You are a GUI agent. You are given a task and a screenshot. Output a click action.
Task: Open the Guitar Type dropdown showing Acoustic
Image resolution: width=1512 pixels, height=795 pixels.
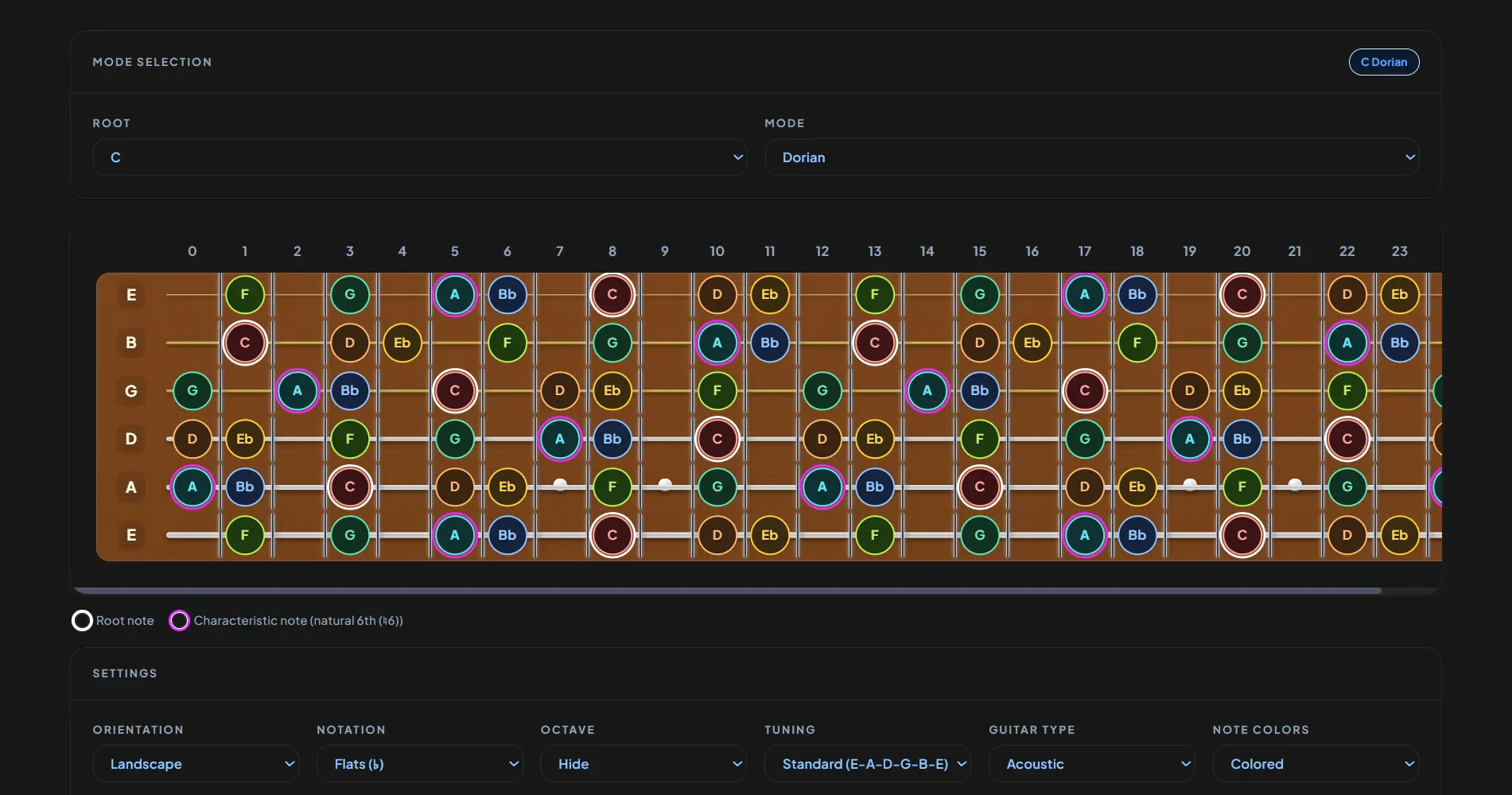[1092, 764]
